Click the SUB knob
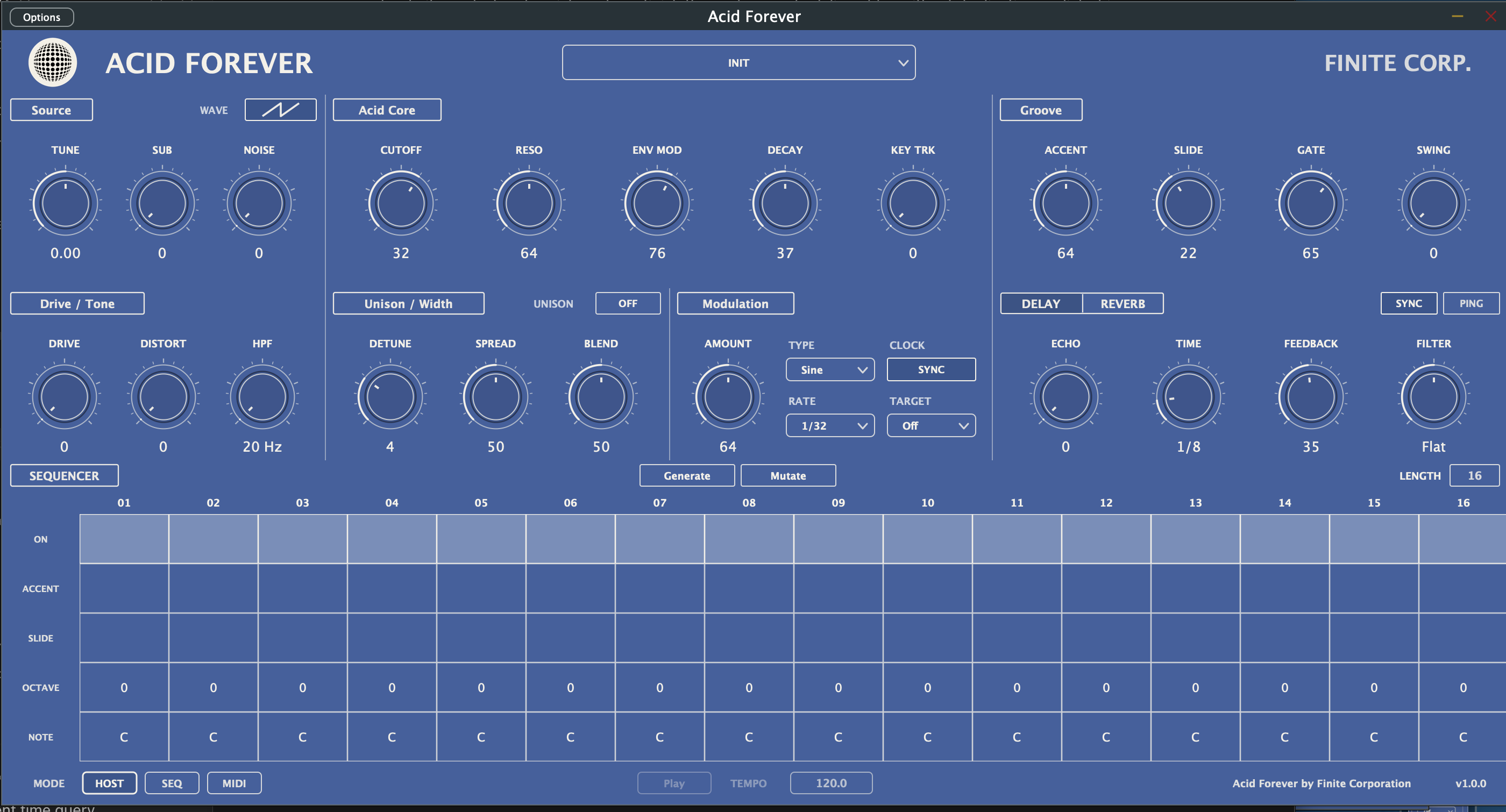The image size is (1506, 812). coord(162,203)
